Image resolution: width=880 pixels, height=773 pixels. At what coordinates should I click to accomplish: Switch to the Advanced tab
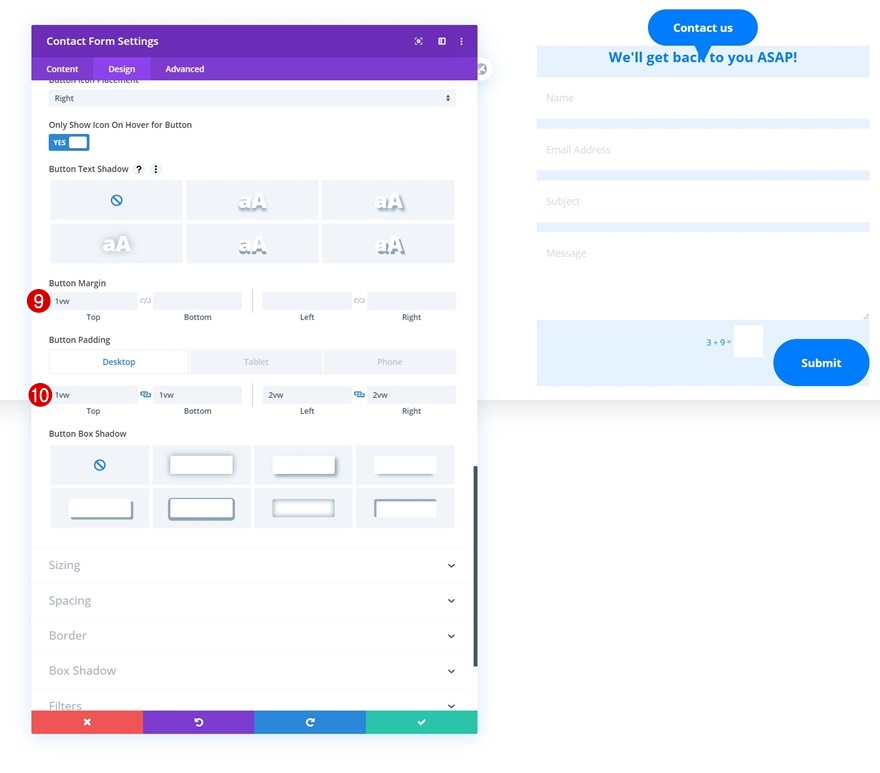click(x=185, y=68)
